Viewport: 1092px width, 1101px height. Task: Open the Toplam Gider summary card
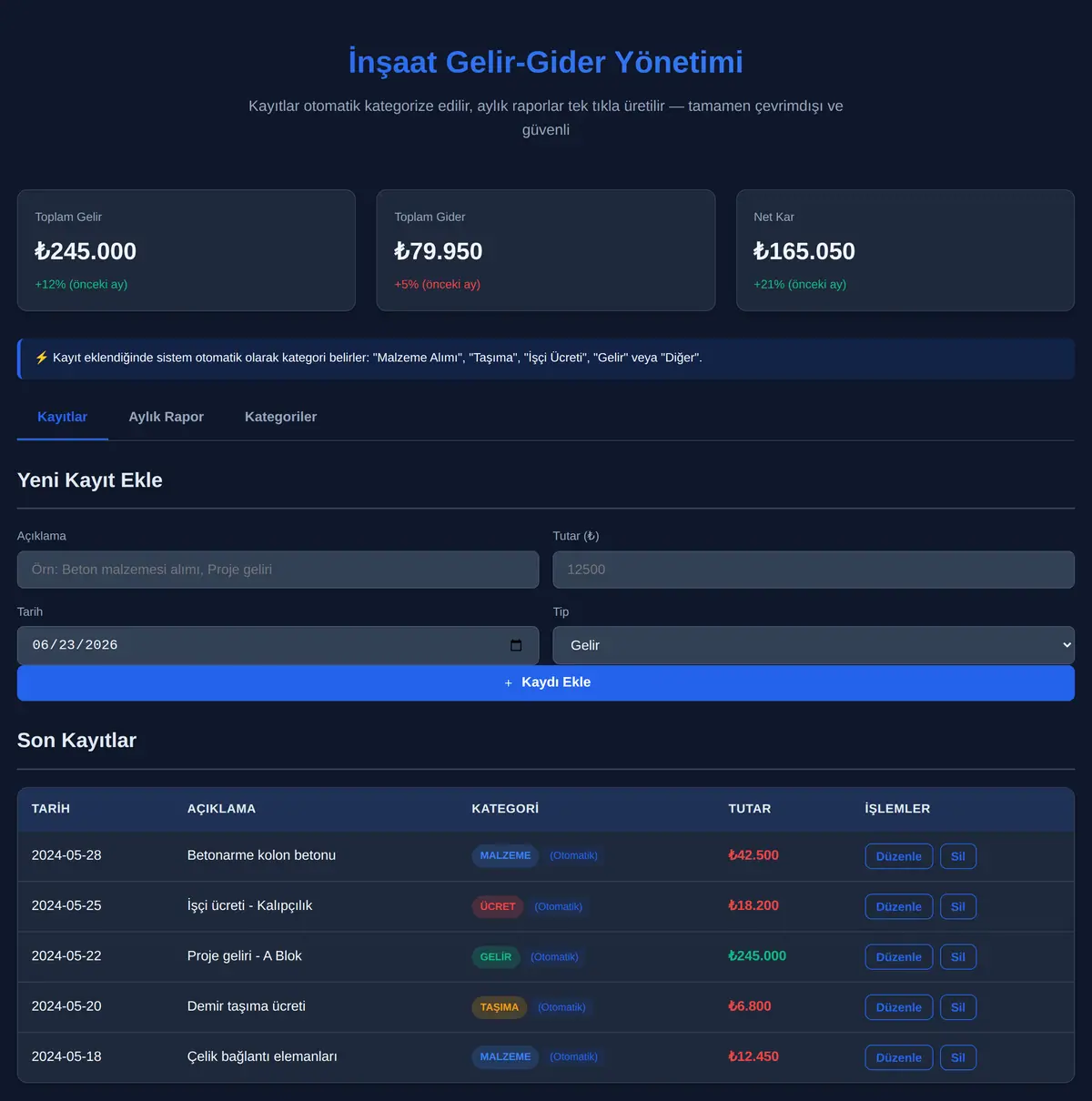pyautogui.click(x=546, y=250)
